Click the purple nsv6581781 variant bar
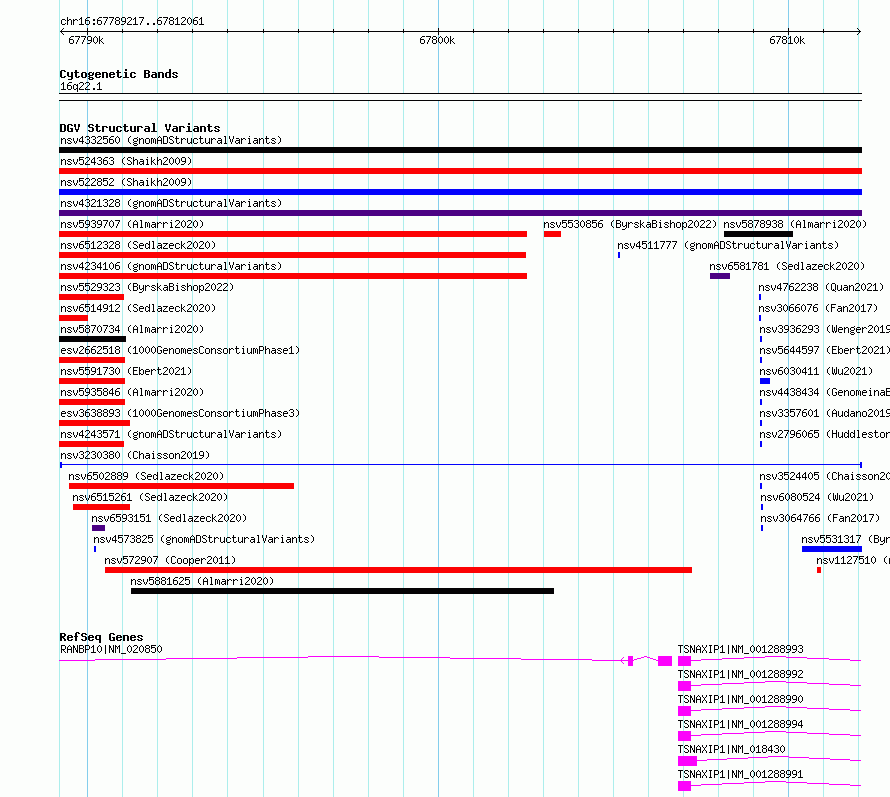This screenshot has width=890, height=797. pyautogui.click(x=720, y=276)
